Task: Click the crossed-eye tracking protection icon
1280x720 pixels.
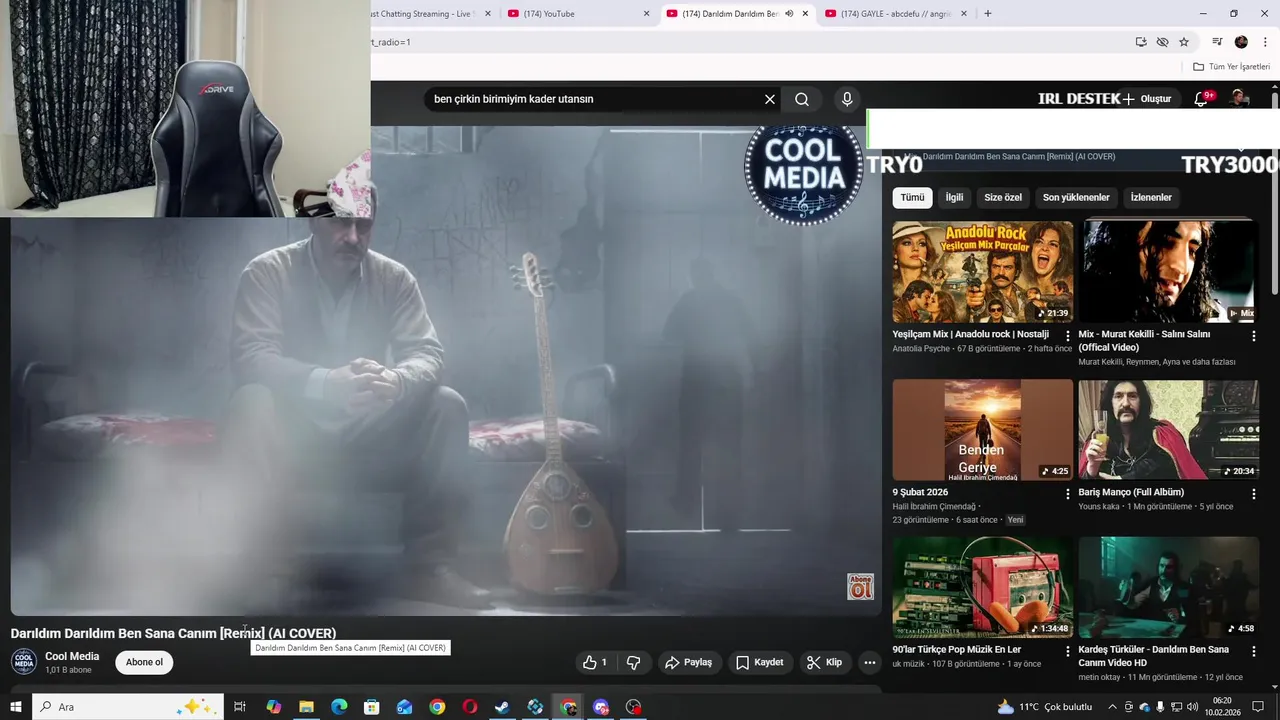Action: 1162,42
